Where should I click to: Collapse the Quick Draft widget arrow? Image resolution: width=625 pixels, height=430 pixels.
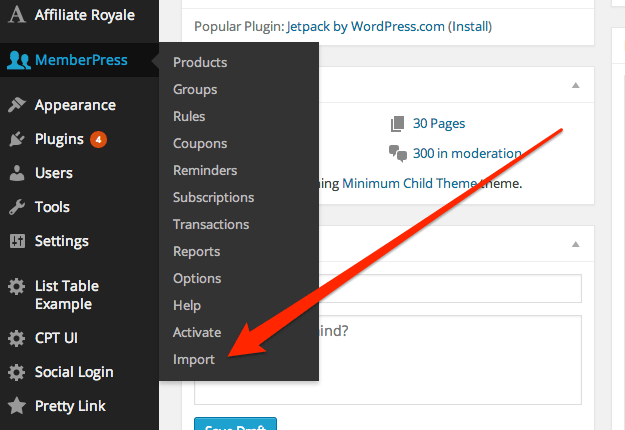pyautogui.click(x=576, y=244)
